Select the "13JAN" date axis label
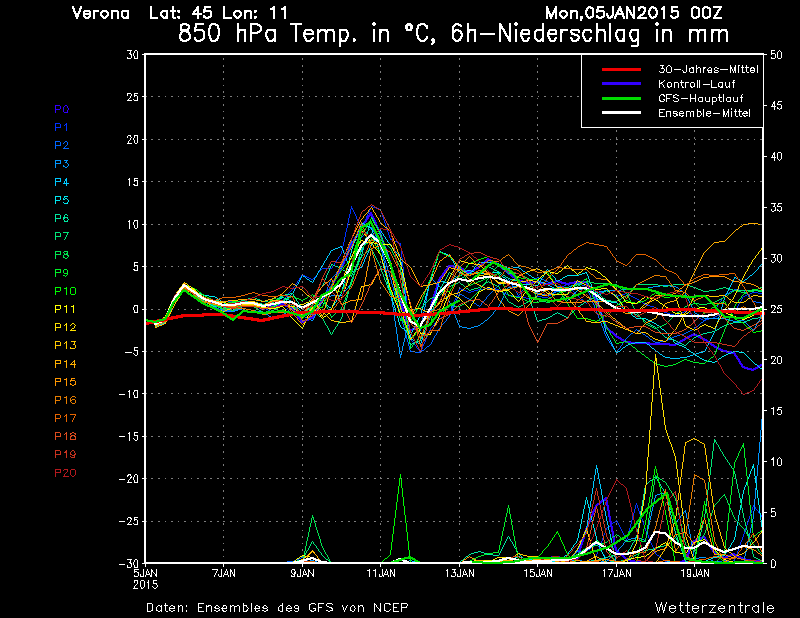Image resolution: width=800 pixels, height=618 pixels. pos(460,573)
